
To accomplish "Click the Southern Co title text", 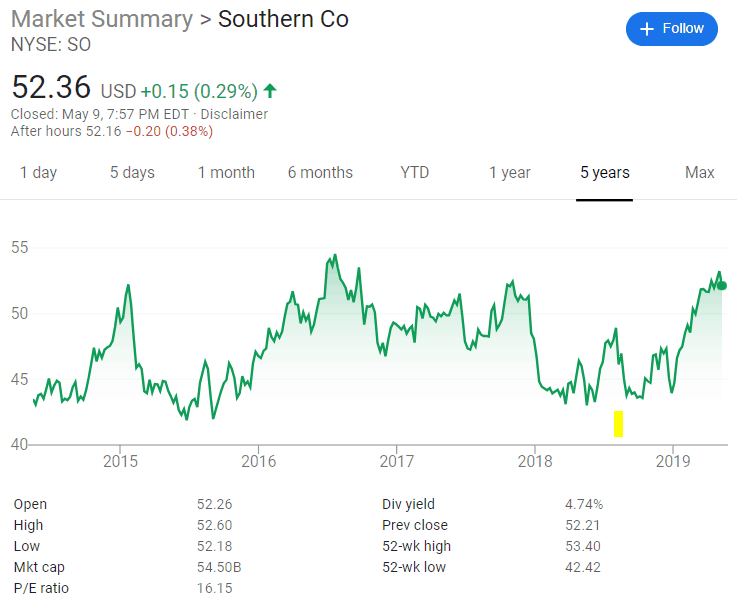I will (x=283, y=19).
